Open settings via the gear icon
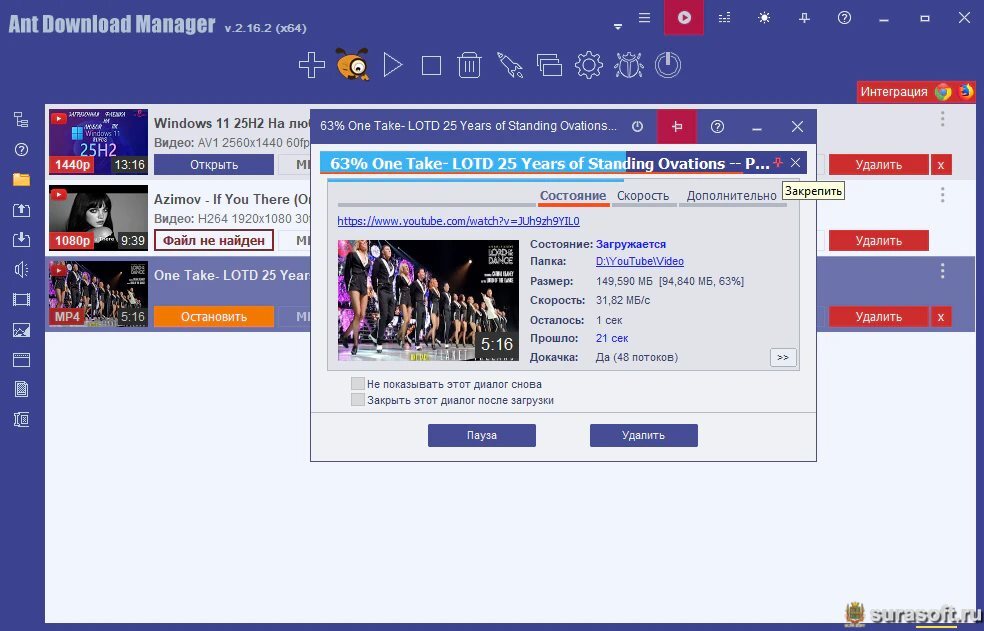 (588, 66)
